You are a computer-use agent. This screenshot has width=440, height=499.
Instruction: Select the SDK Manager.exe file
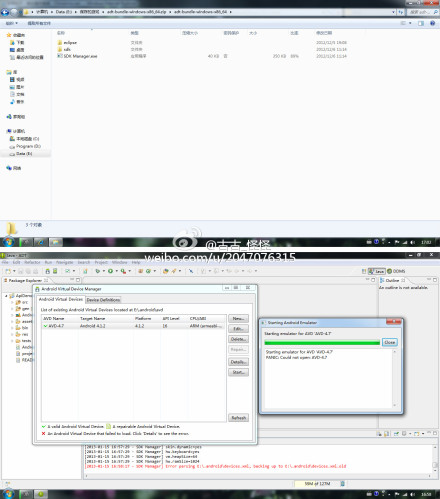(x=77, y=56)
